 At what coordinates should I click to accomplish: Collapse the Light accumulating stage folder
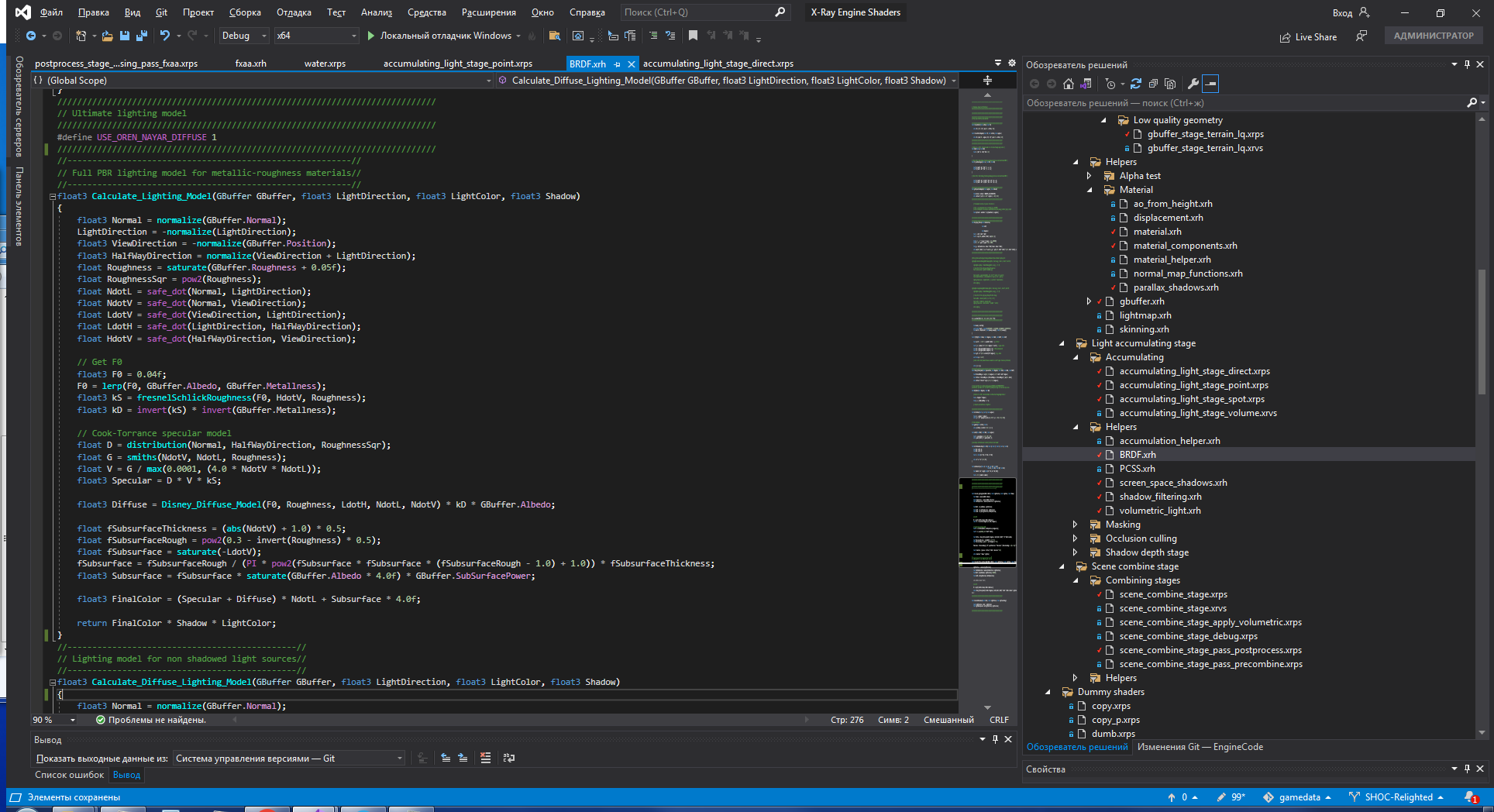(1062, 343)
